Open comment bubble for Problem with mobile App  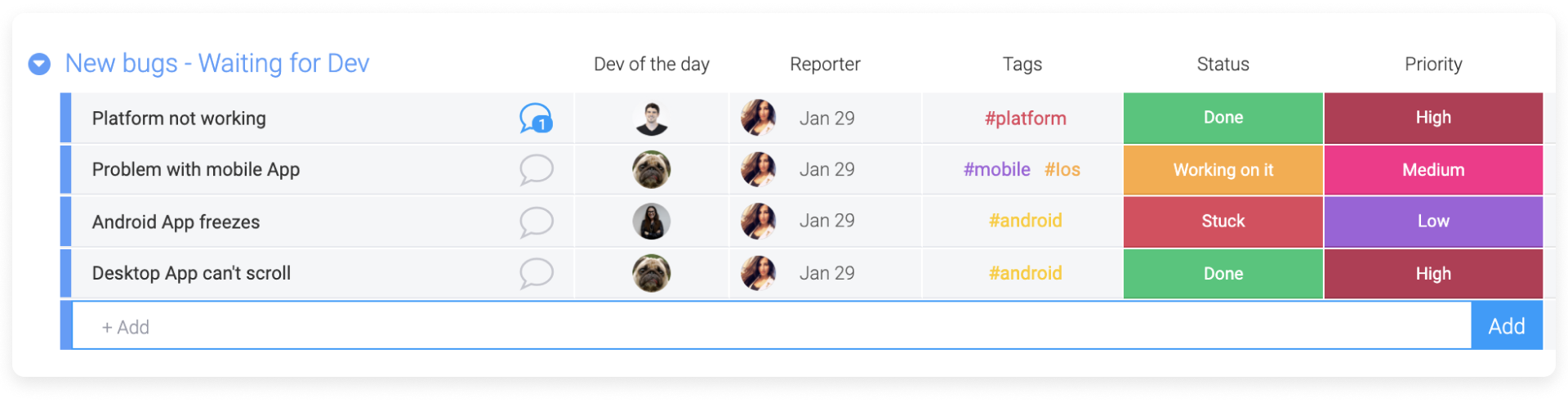tap(536, 170)
